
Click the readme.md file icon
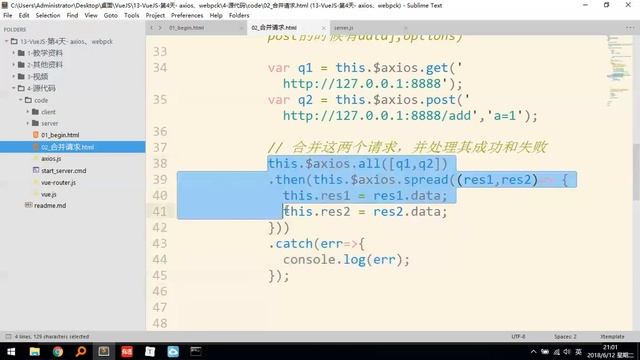29,205
